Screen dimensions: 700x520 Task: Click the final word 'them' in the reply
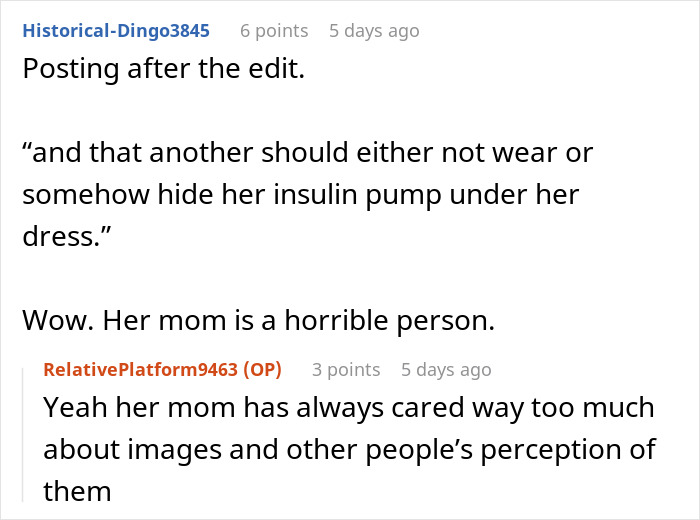coord(75,491)
